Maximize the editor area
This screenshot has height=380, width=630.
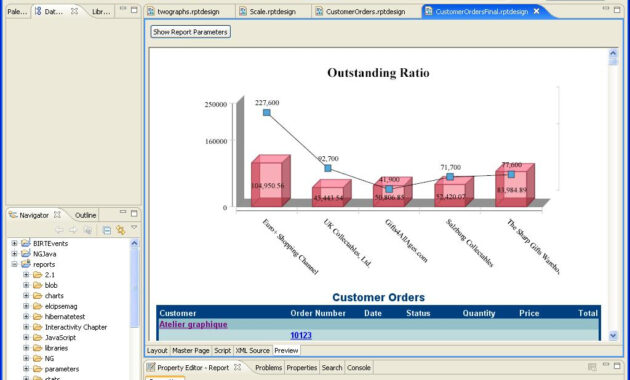[617, 10]
